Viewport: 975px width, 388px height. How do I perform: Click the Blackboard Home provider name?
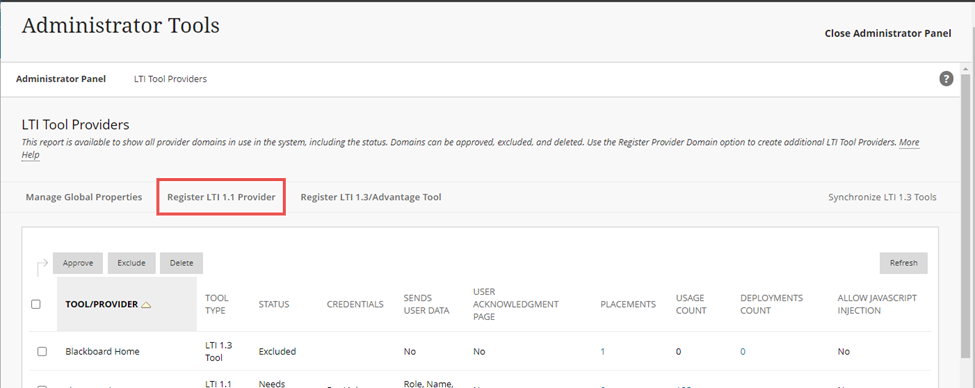tap(102, 351)
